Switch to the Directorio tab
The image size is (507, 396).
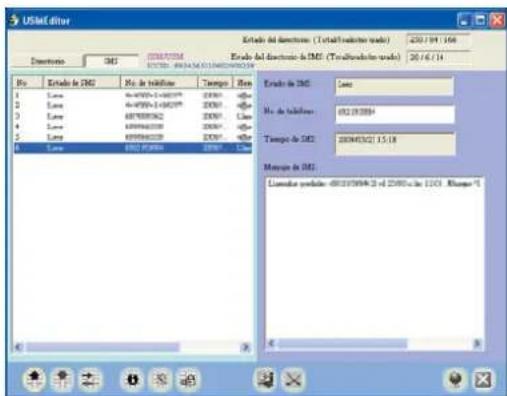[x=47, y=61]
